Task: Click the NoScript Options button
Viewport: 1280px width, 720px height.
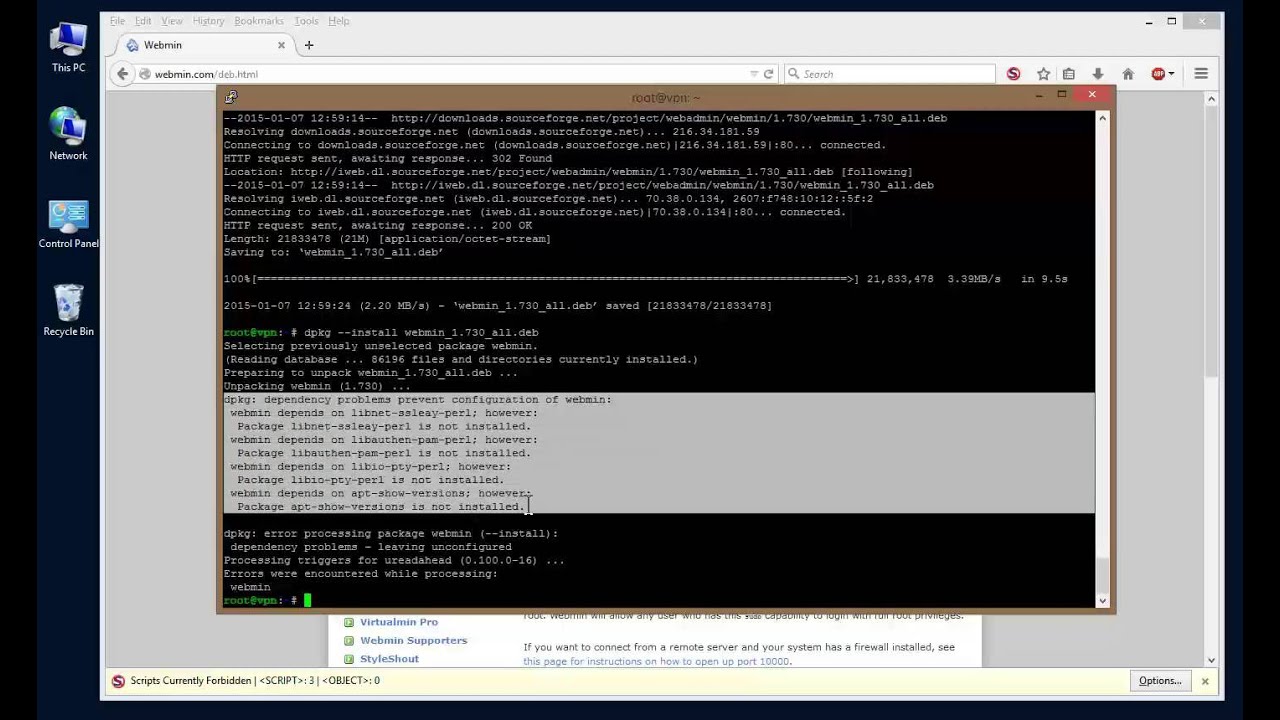Action: tap(1160, 681)
